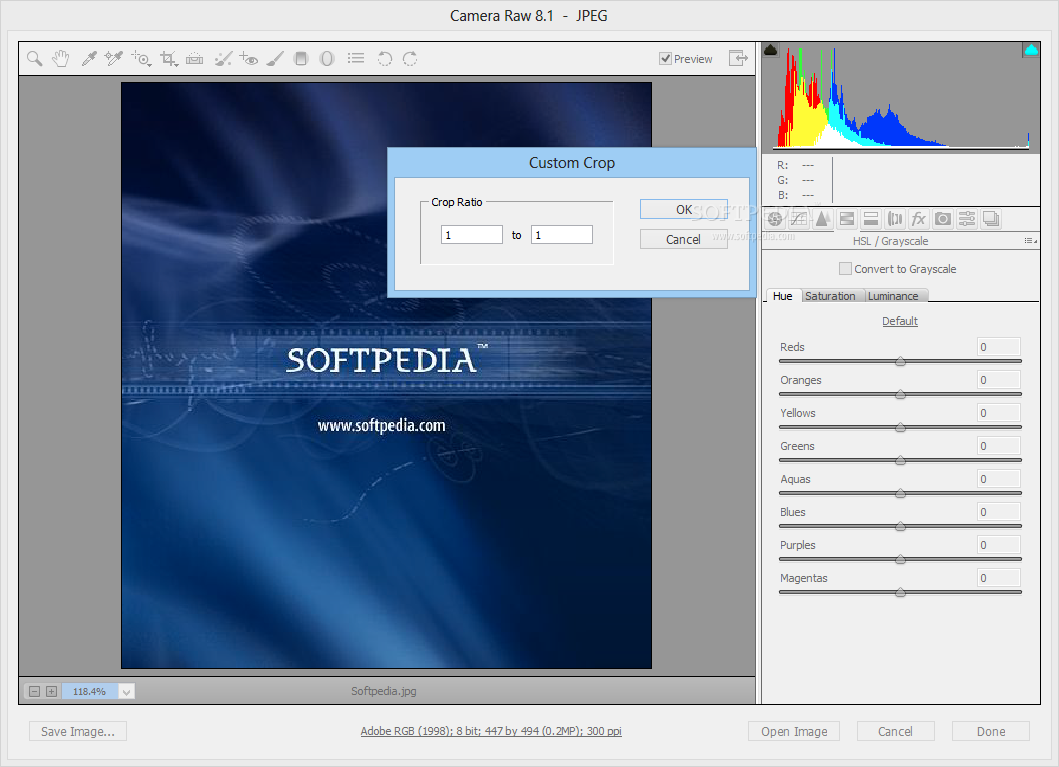Click OK in Custom Crop dialog
This screenshot has height=767, width=1059.
683,209
